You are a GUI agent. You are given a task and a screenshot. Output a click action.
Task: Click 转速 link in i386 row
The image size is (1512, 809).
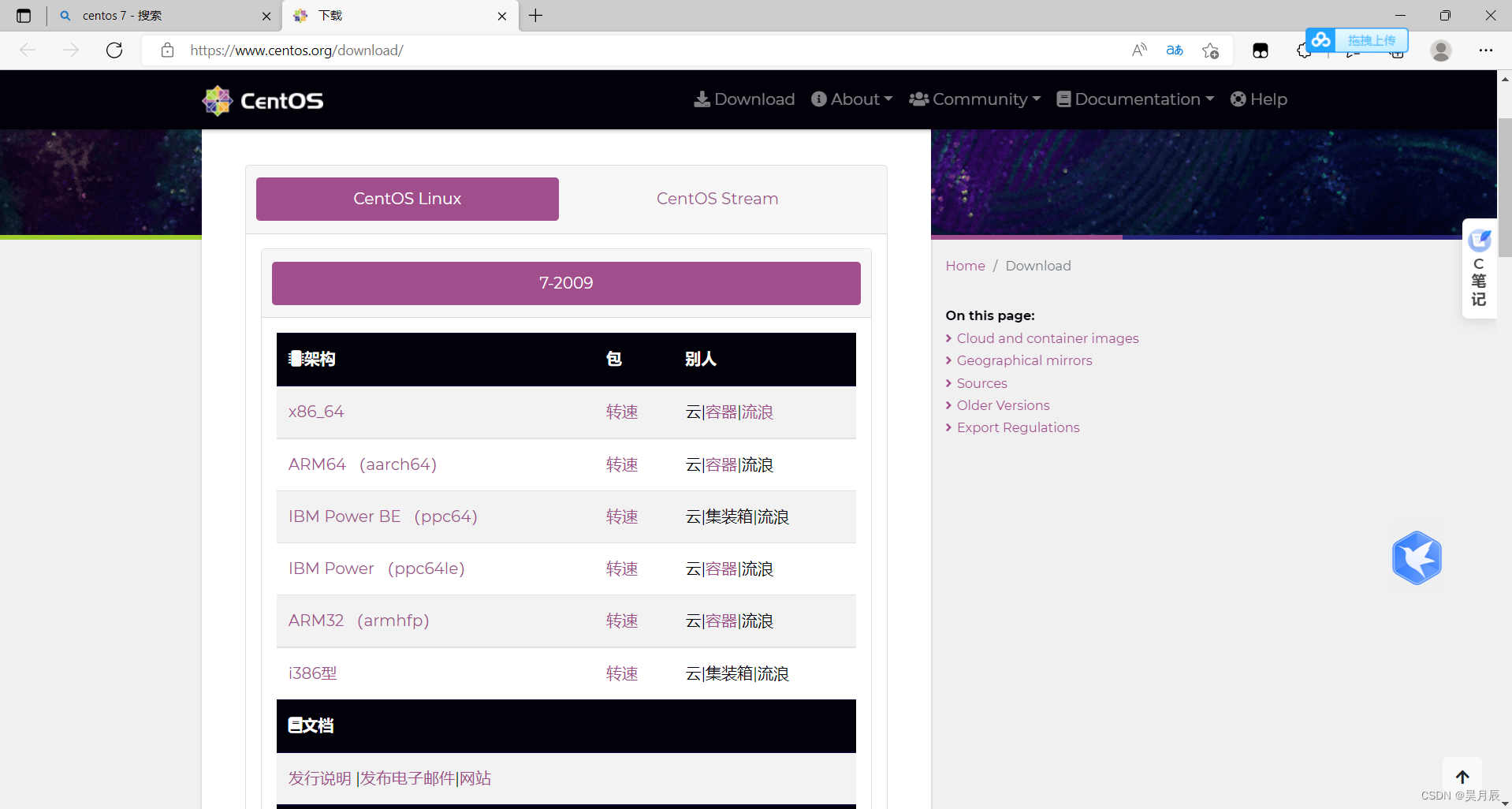coord(622,674)
